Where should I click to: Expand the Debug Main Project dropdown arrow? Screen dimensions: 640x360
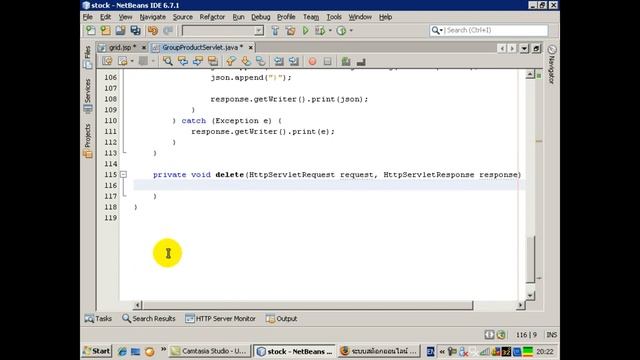330,30
